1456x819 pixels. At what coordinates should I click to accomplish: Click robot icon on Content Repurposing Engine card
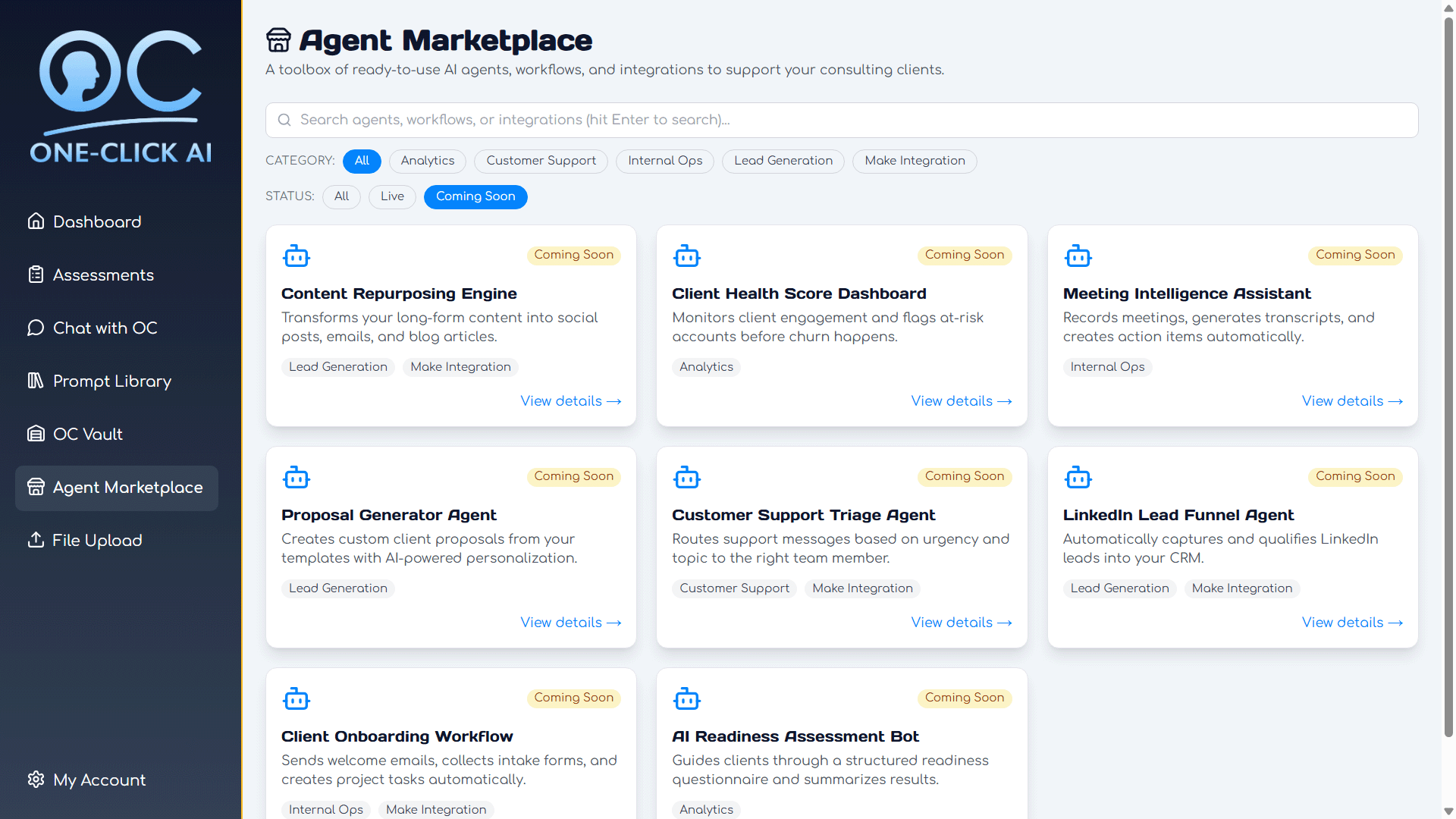tap(297, 256)
